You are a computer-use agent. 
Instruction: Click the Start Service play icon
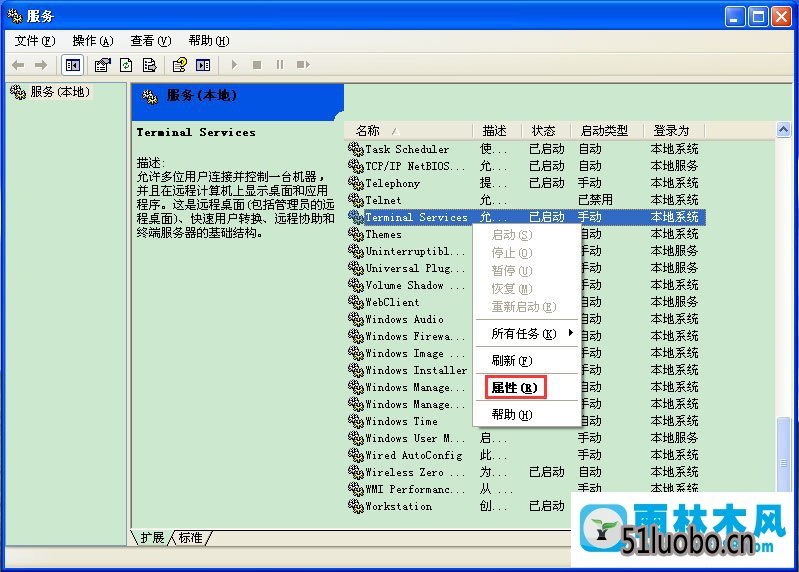pos(234,65)
